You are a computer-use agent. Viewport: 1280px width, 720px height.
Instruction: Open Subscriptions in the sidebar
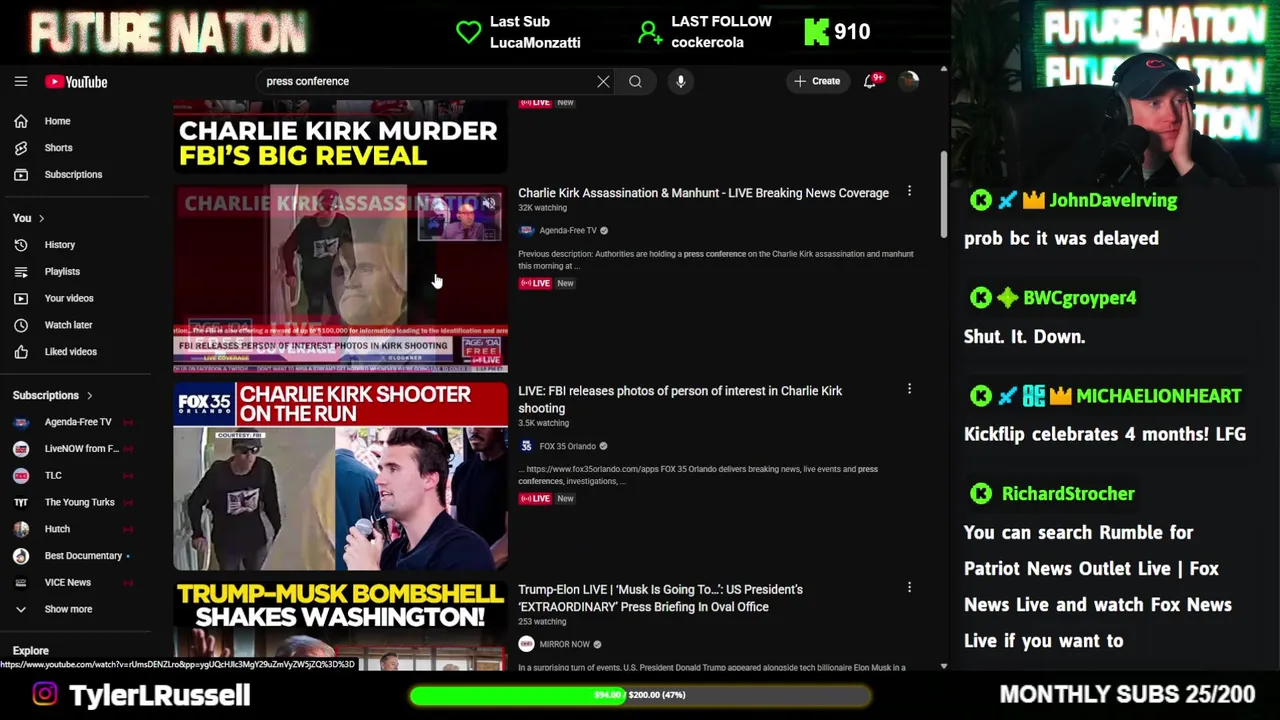pyautogui.click(x=72, y=175)
